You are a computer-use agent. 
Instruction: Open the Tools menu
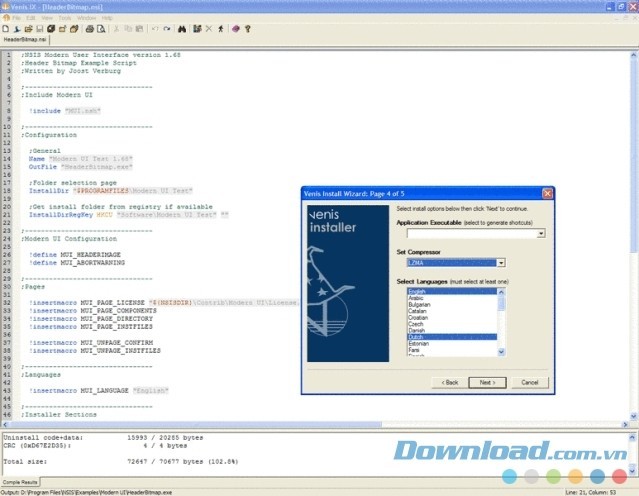pos(64,18)
